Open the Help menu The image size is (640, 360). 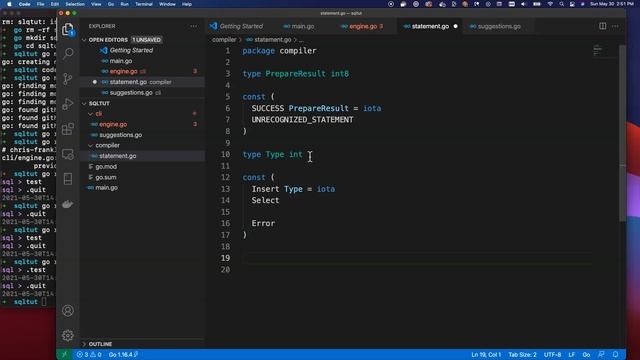(x=187, y=4)
